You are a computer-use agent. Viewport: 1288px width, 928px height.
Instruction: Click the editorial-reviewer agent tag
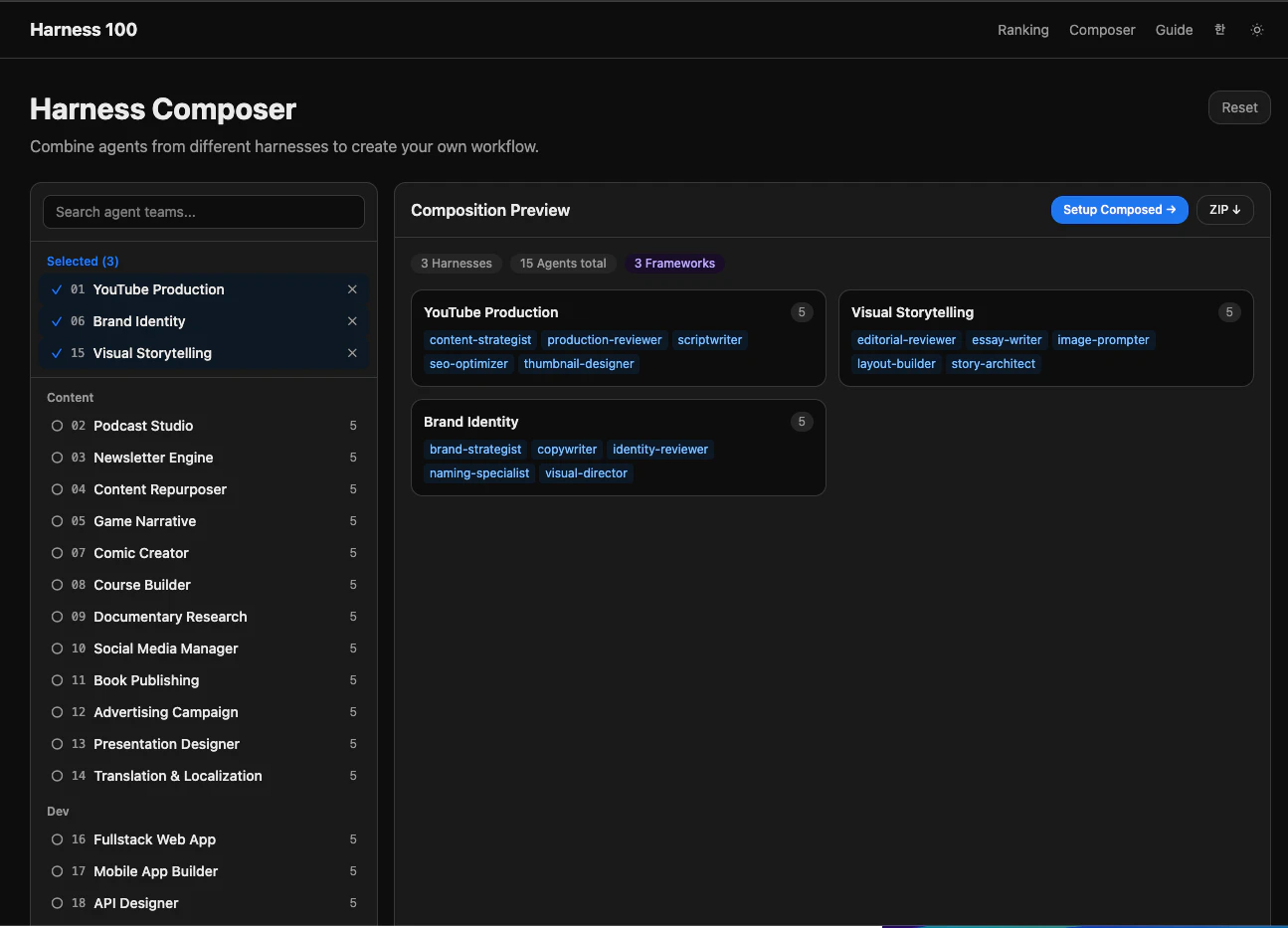906,340
